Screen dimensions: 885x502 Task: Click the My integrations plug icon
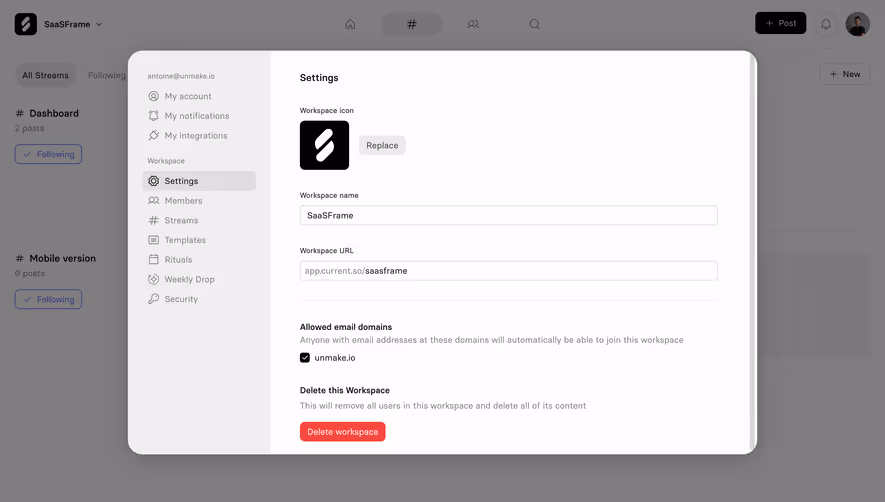click(154, 136)
